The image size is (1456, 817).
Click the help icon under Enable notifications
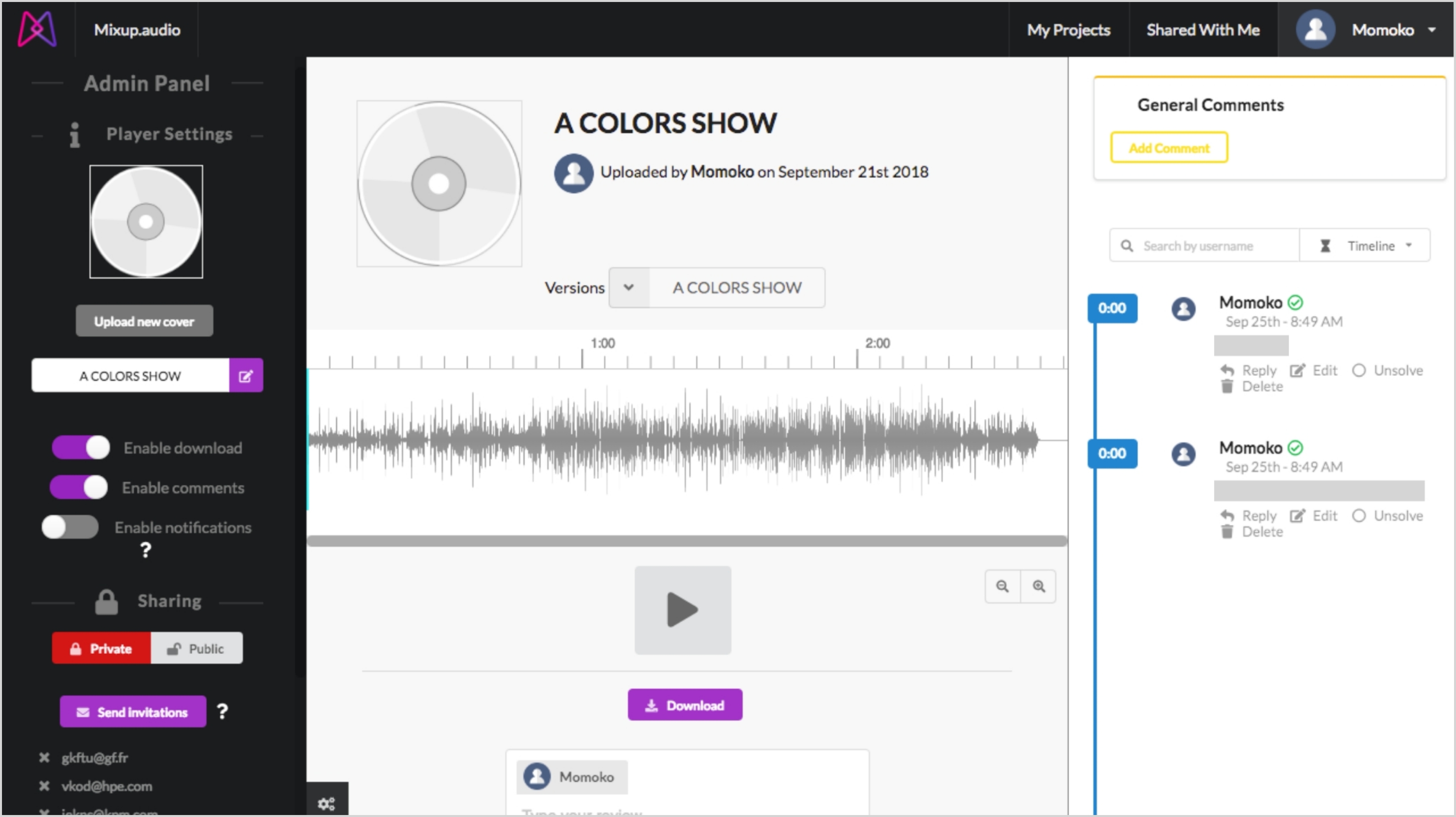coord(145,550)
